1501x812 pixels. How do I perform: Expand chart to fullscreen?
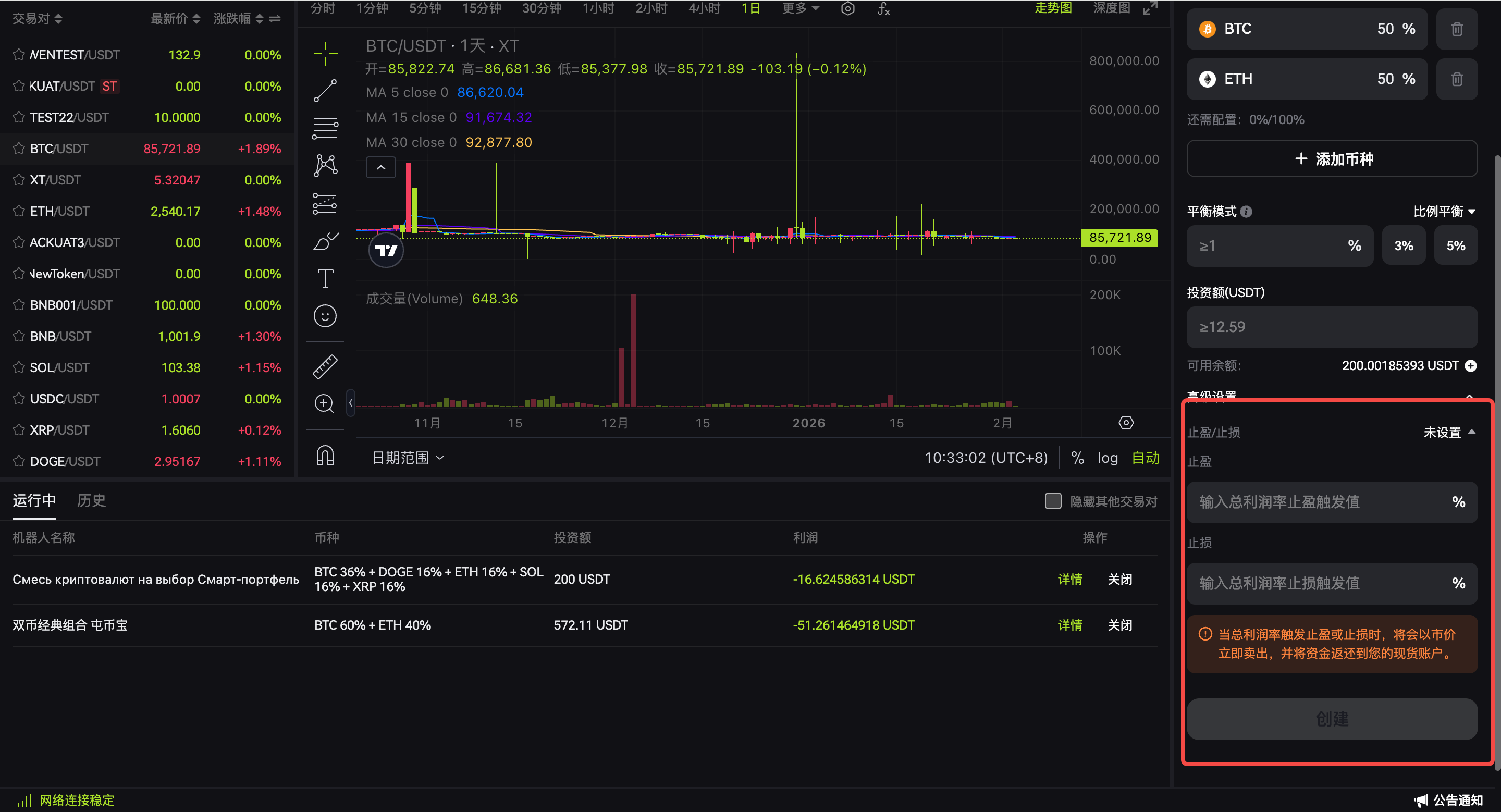1150,9
